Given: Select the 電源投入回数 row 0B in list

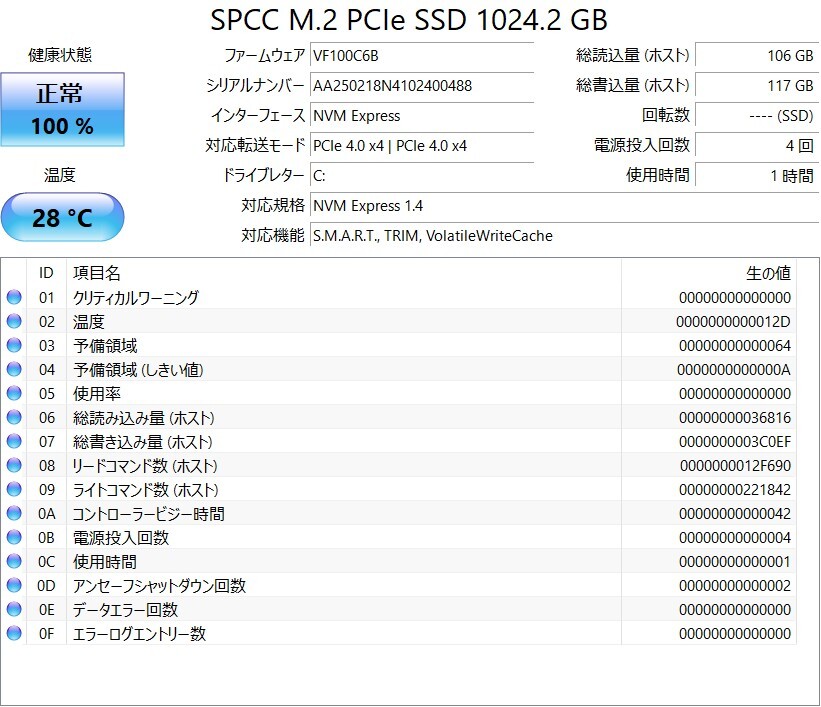Looking at the screenshot, I should pos(398,538).
